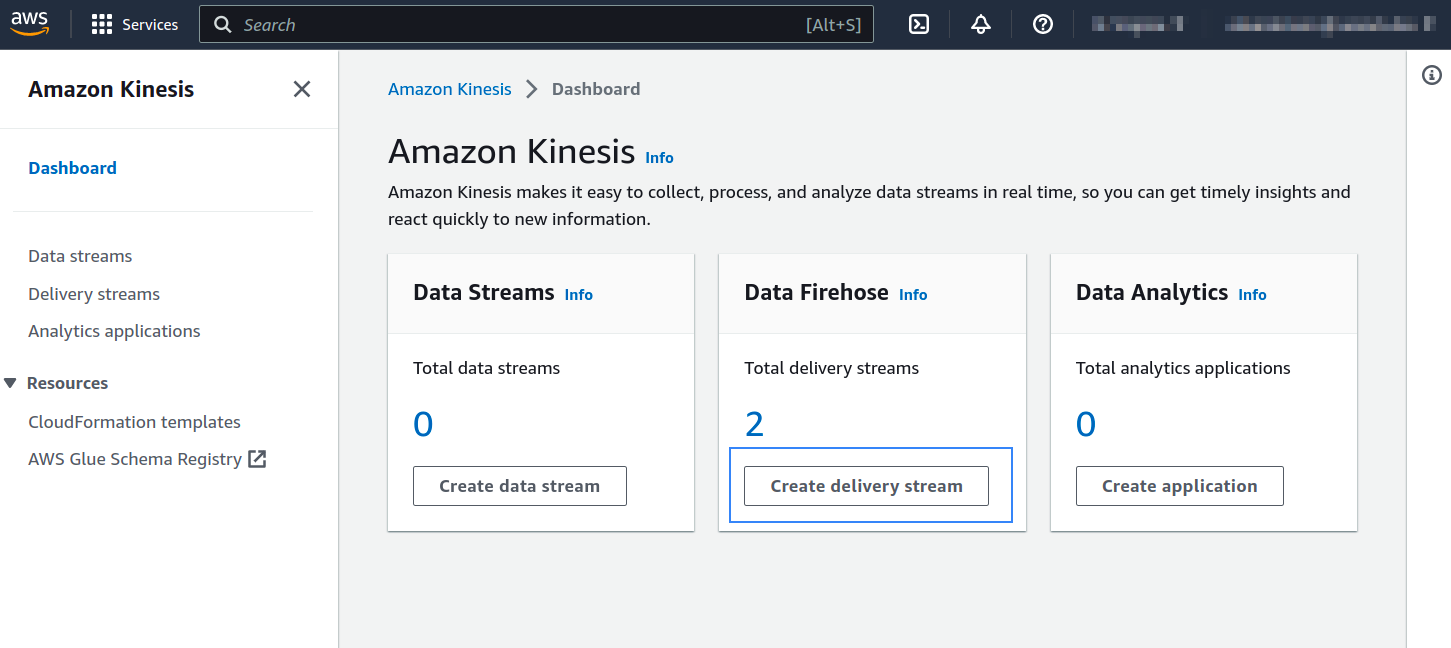Click the Create application button
Viewport: 1451px width, 648px height.
pyautogui.click(x=1180, y=486)
